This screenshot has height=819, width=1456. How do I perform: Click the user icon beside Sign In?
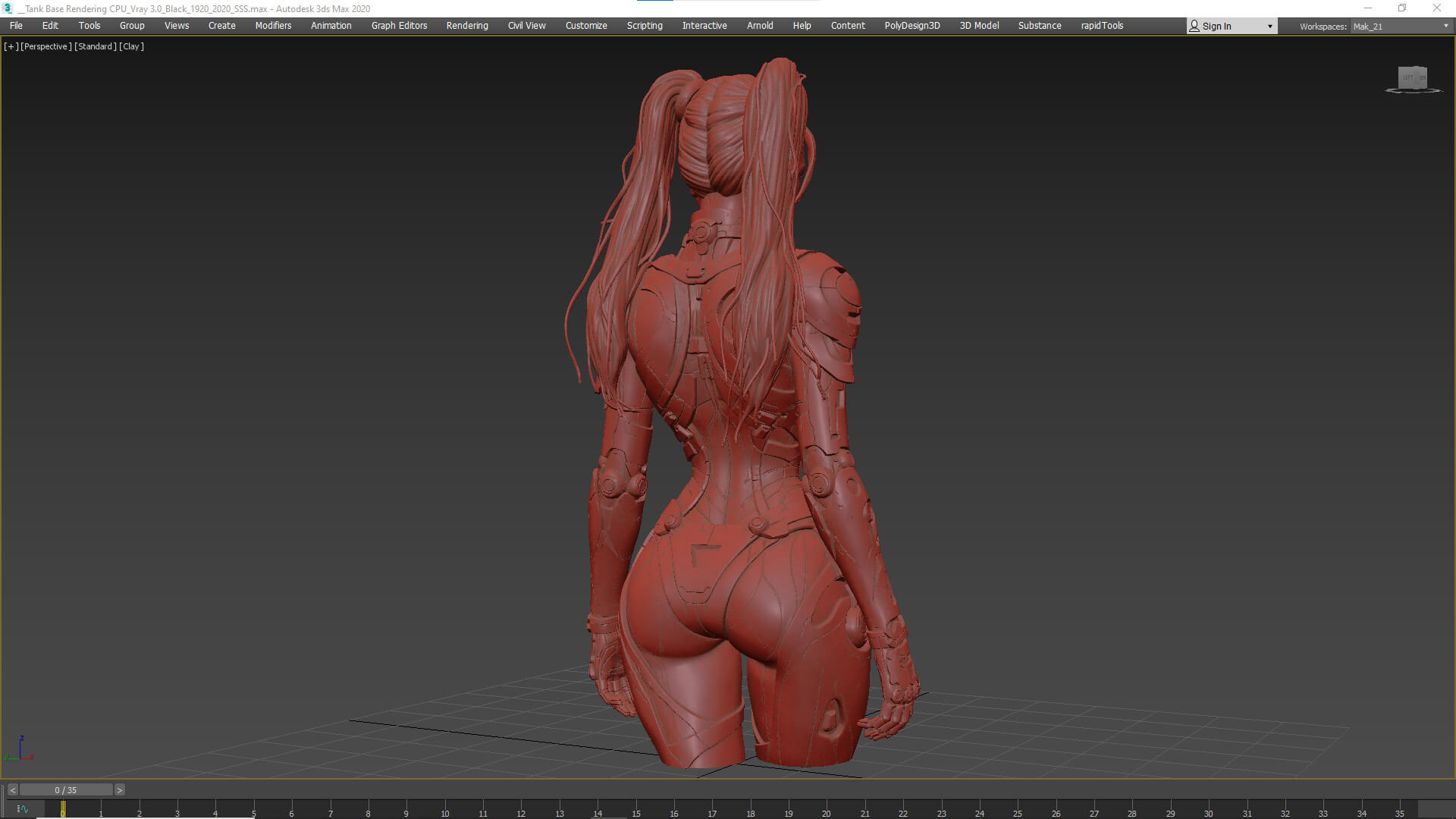[x=1194, y=26]
